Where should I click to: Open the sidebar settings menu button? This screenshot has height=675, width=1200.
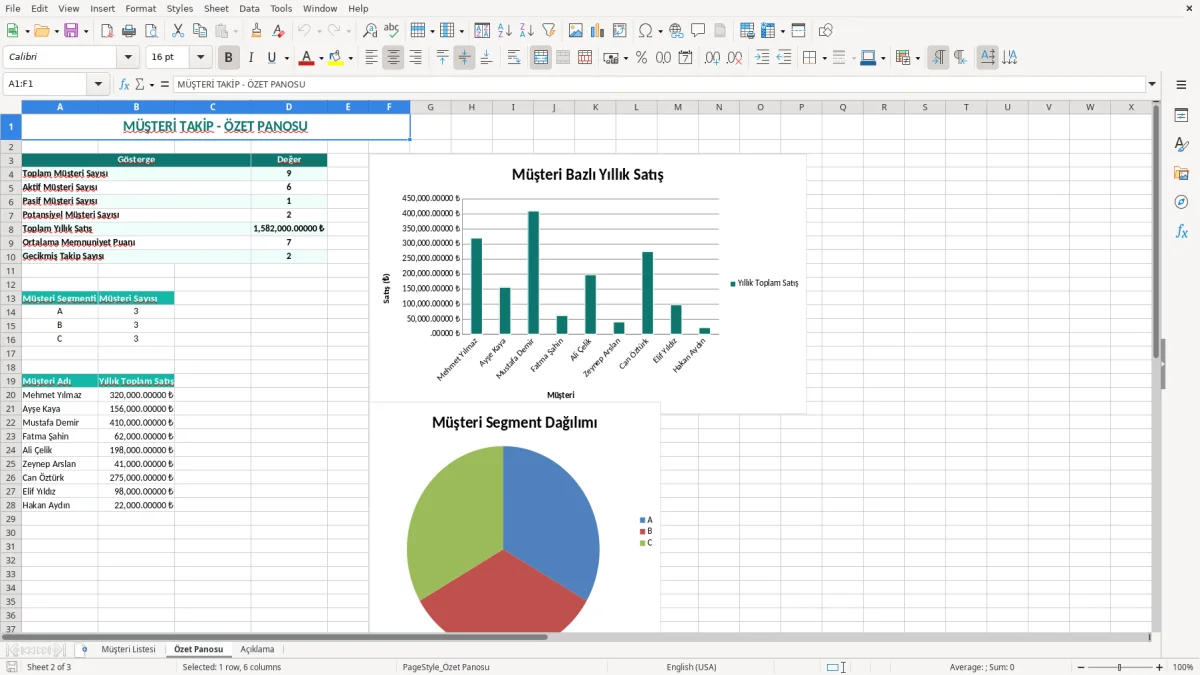pyautogui.click(x=1181, y=86)
